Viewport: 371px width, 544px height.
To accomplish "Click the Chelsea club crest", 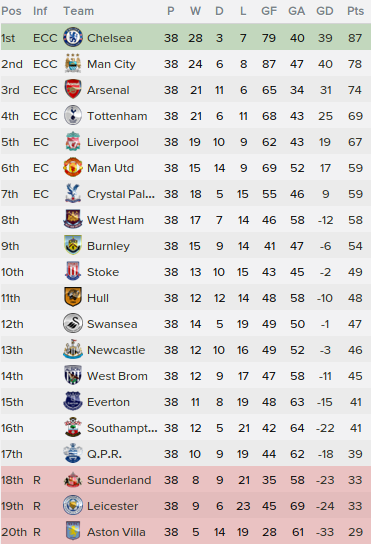I will [x=73, y=37].
